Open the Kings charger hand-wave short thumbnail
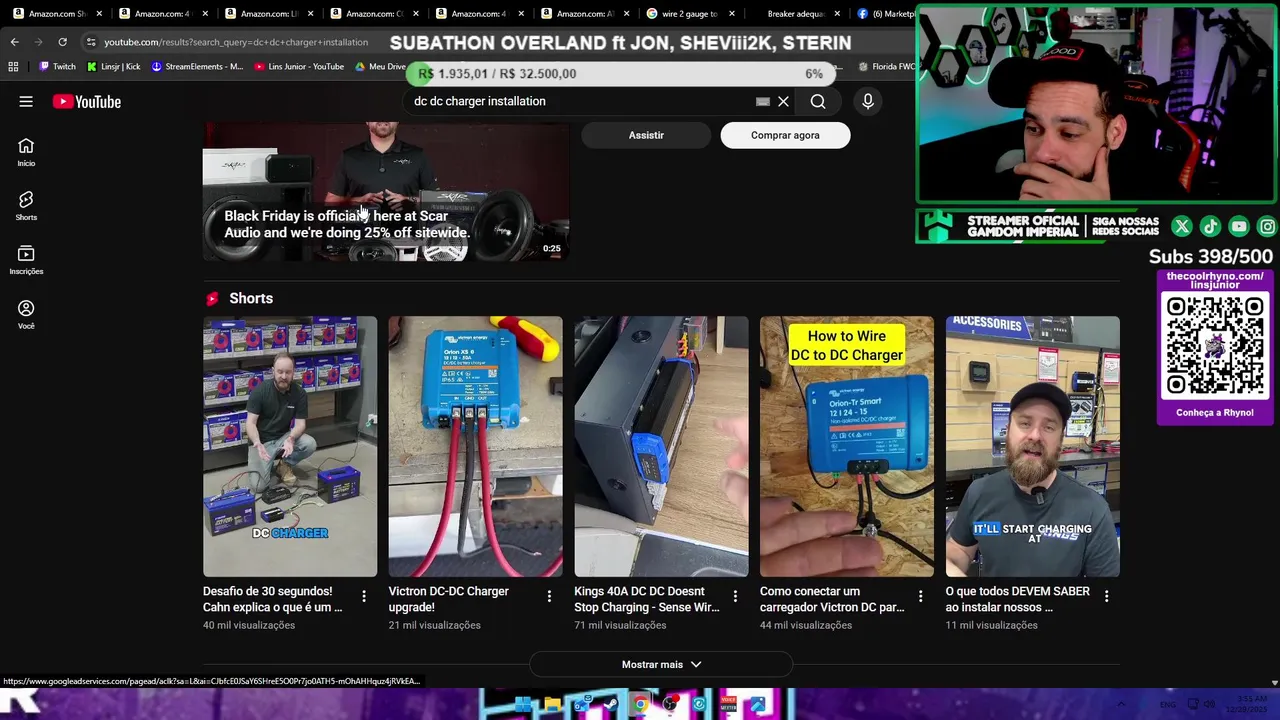 click(x=661, y=446)
